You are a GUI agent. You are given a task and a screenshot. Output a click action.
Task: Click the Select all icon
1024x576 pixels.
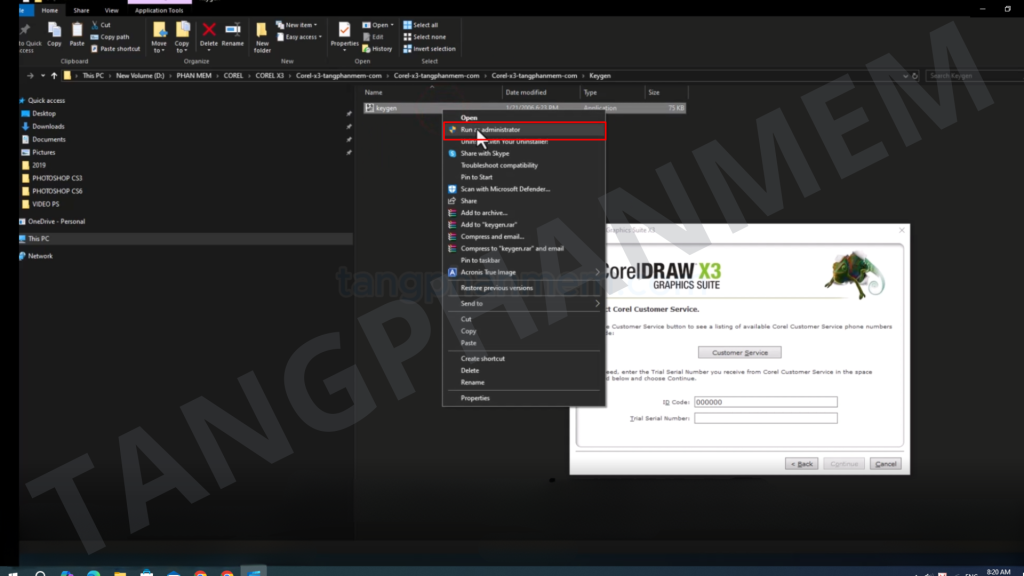click(x=420, y=25)
